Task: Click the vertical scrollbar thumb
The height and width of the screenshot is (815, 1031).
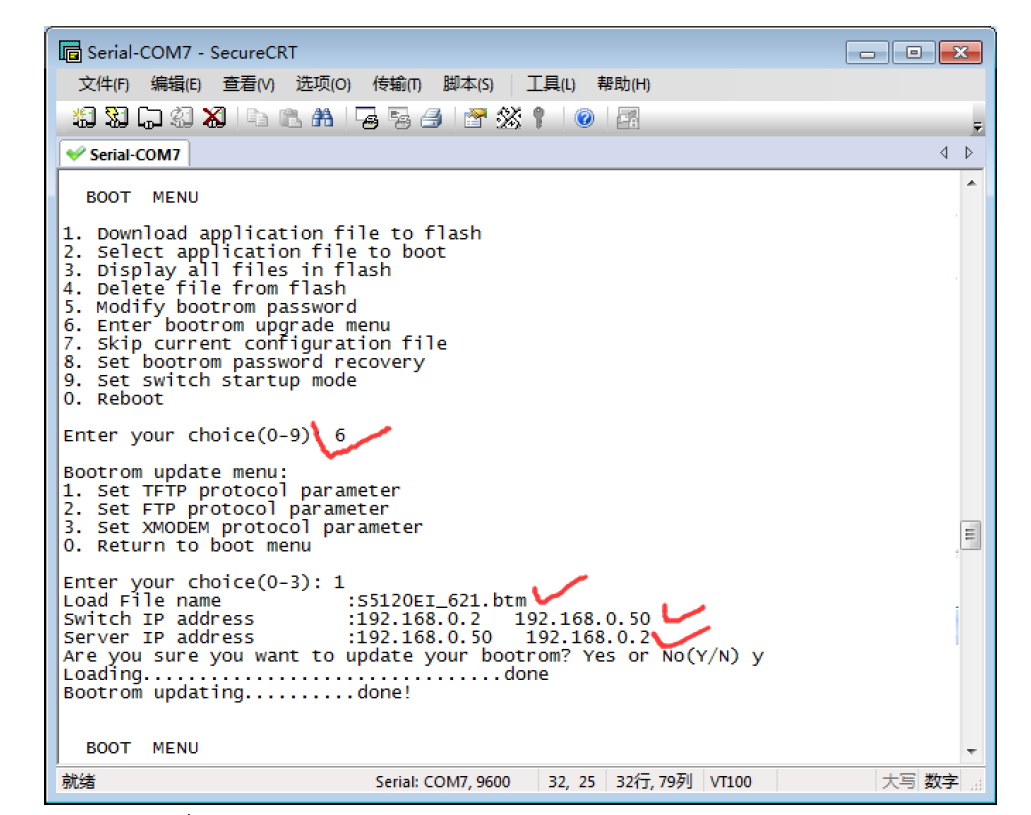Action: (x=971, y=535)
